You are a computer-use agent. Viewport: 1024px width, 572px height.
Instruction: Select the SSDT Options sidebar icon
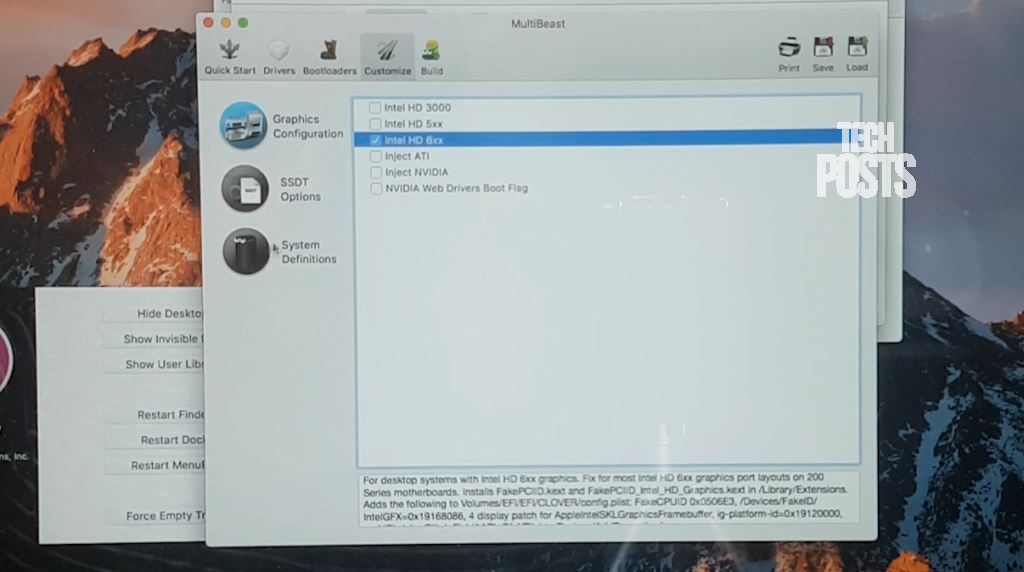[x=245, y=189]
